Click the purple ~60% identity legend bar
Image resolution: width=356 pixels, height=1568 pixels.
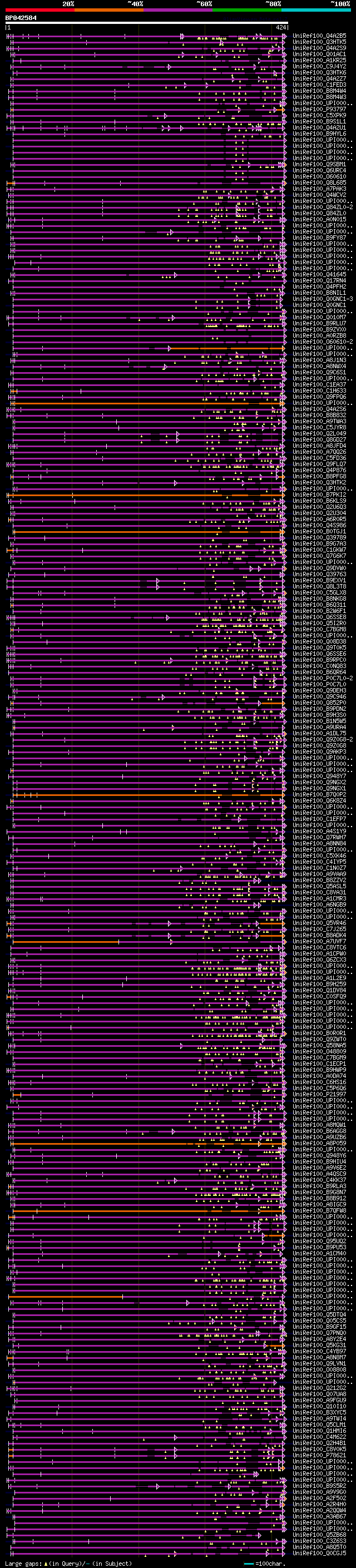coord(179,10)
